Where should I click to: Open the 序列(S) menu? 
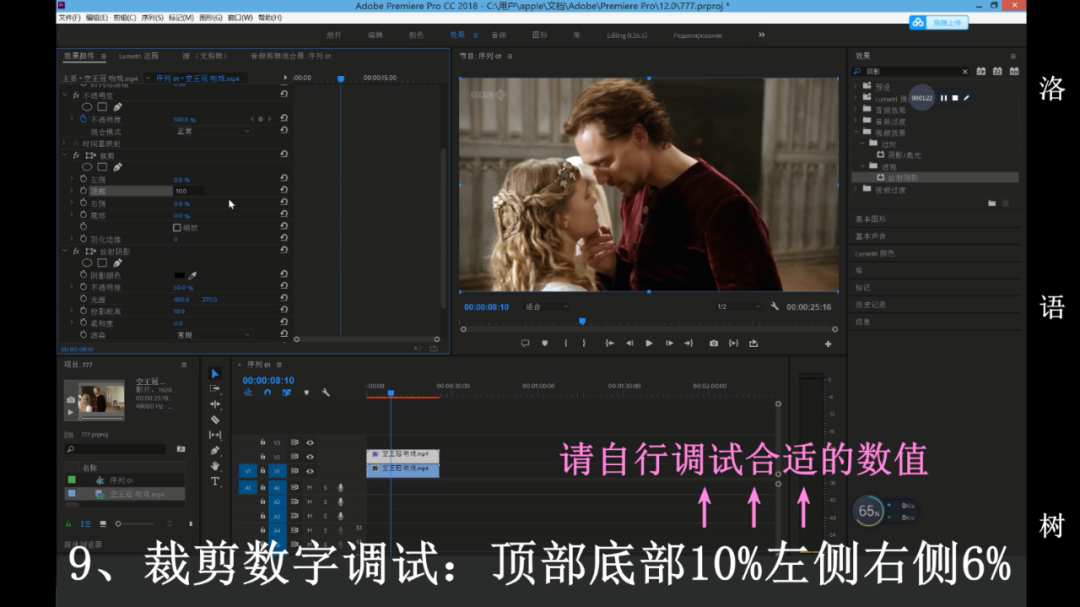pos(152,18)
